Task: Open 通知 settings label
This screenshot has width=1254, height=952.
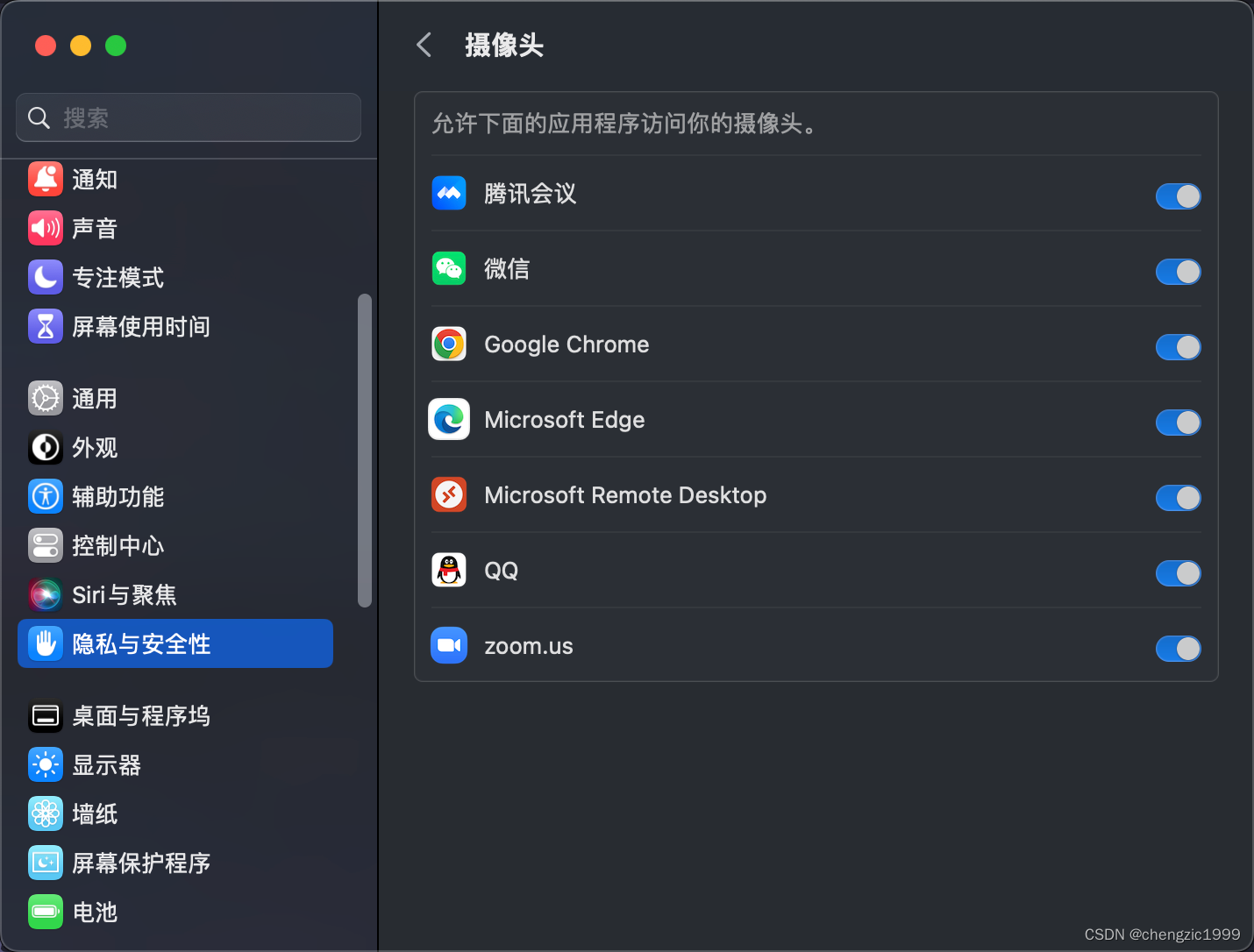Action: coord(95,180)
